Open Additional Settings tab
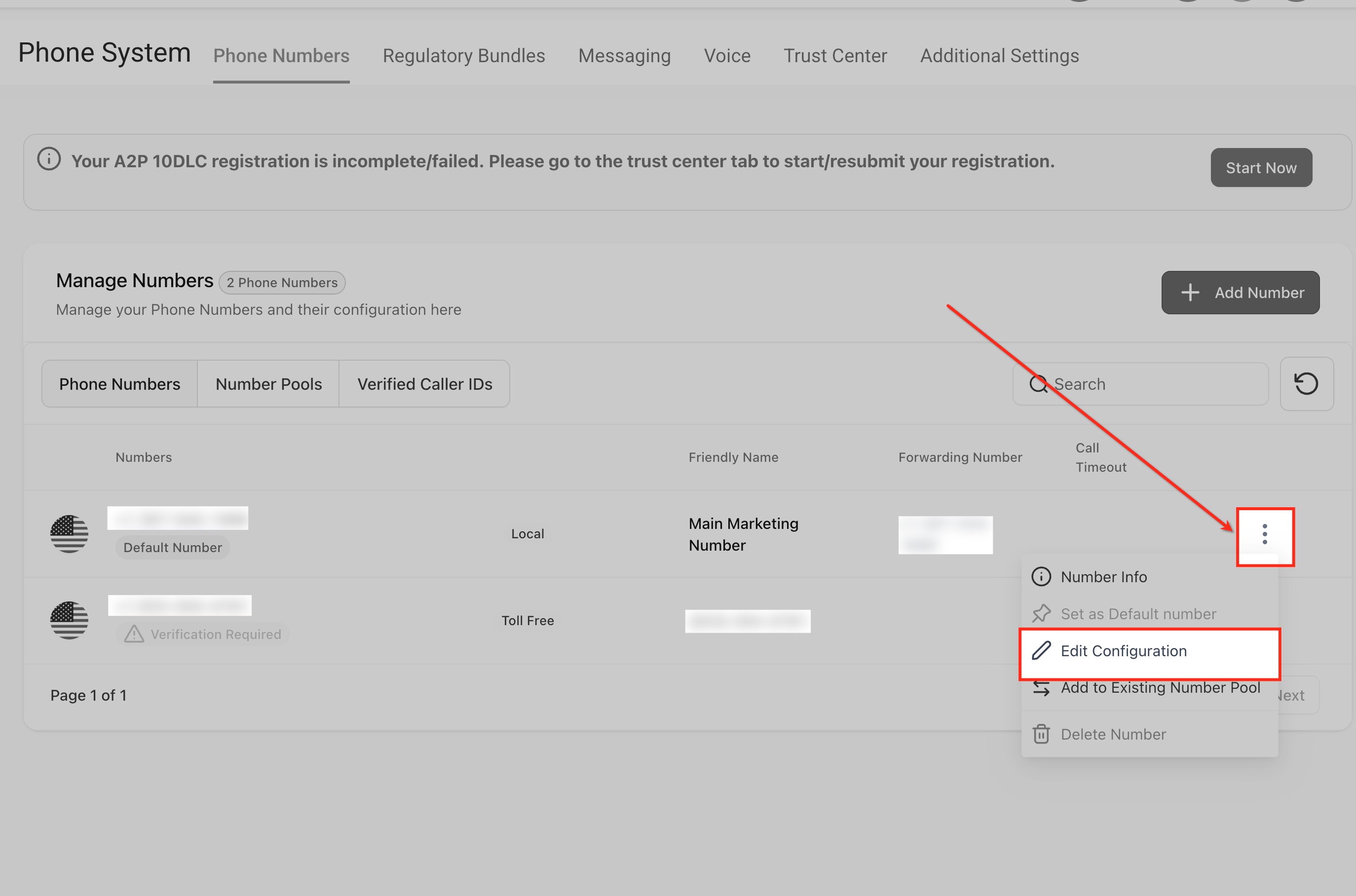Screen dimensions: 1356x896 (x=999, y=55)
